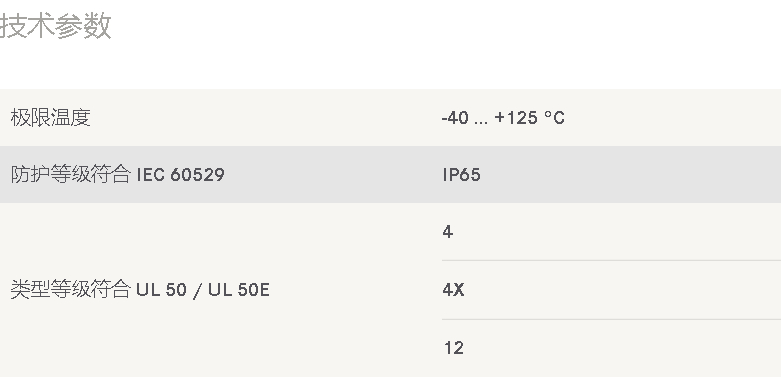Click the type rating value 12

click(x=453, y=348)
